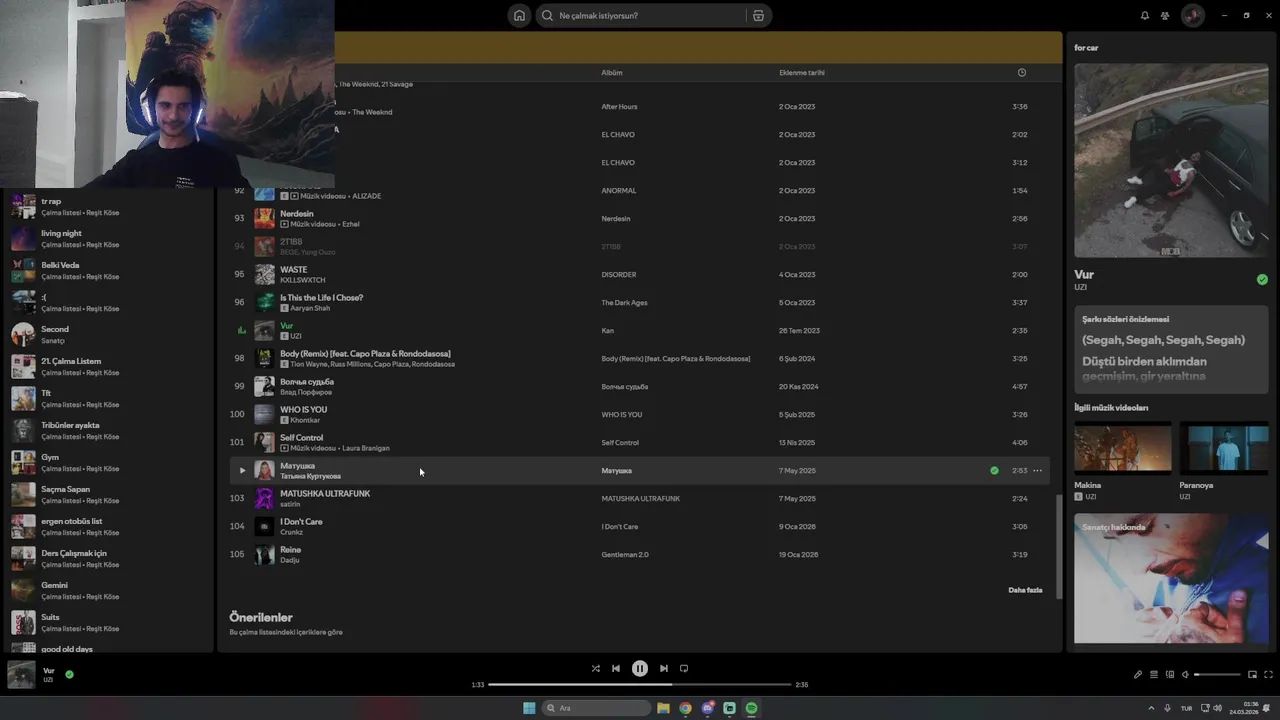Click the Nerdesin track cover thumbnail
Viewport: 1280px width, 720px height.
(264, 218)
